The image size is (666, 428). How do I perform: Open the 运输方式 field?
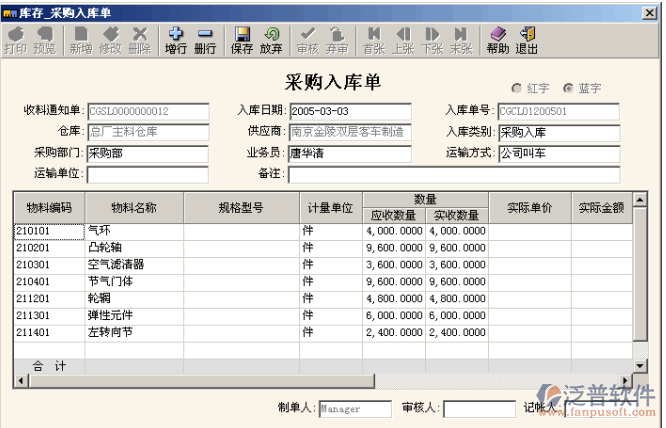(x=558, y=154)
